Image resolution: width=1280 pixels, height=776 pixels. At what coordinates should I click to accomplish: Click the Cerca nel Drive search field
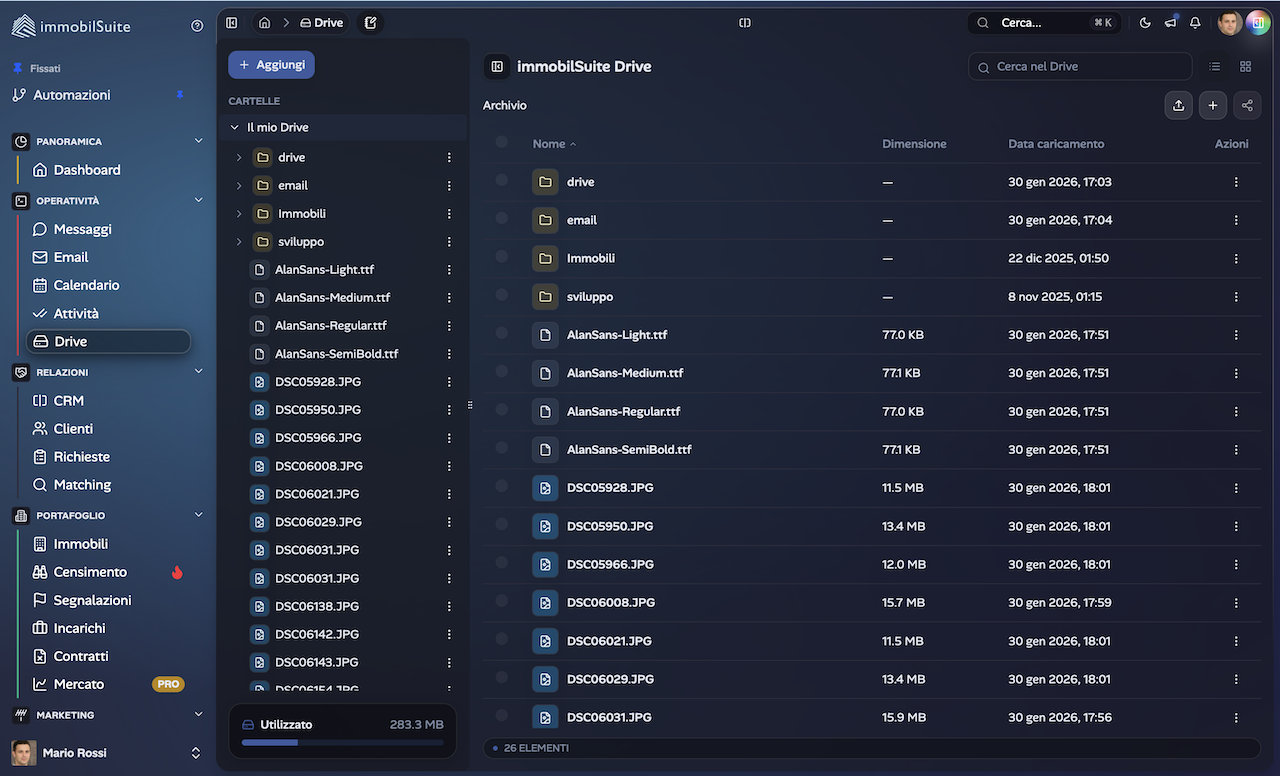(1080, 67)
